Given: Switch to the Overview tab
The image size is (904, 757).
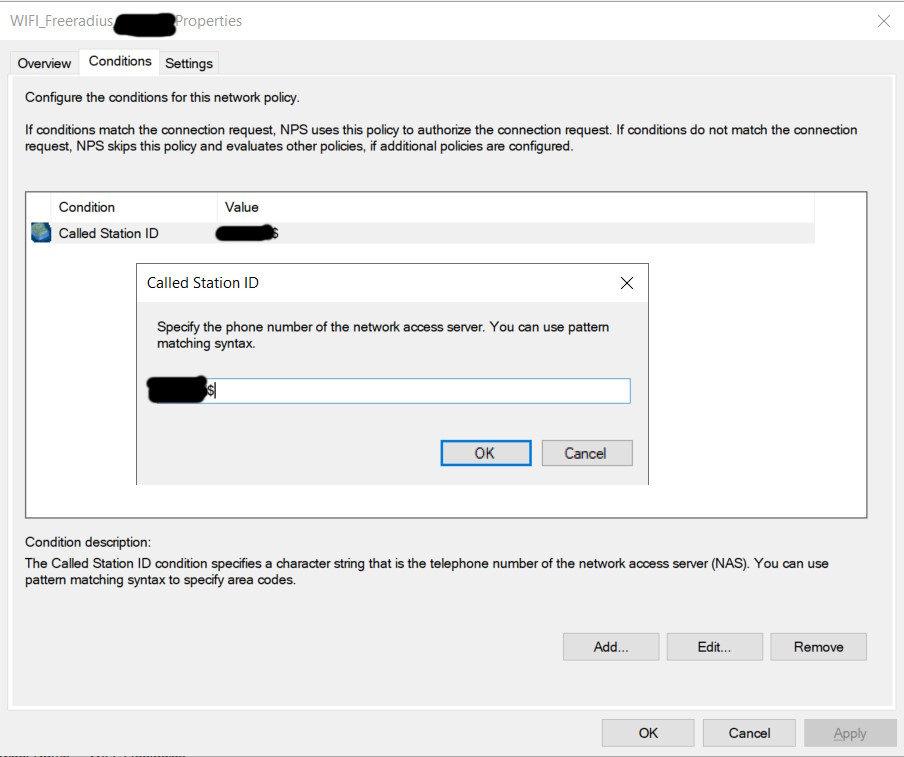Looking at the screenshot, I should point(44,63).
